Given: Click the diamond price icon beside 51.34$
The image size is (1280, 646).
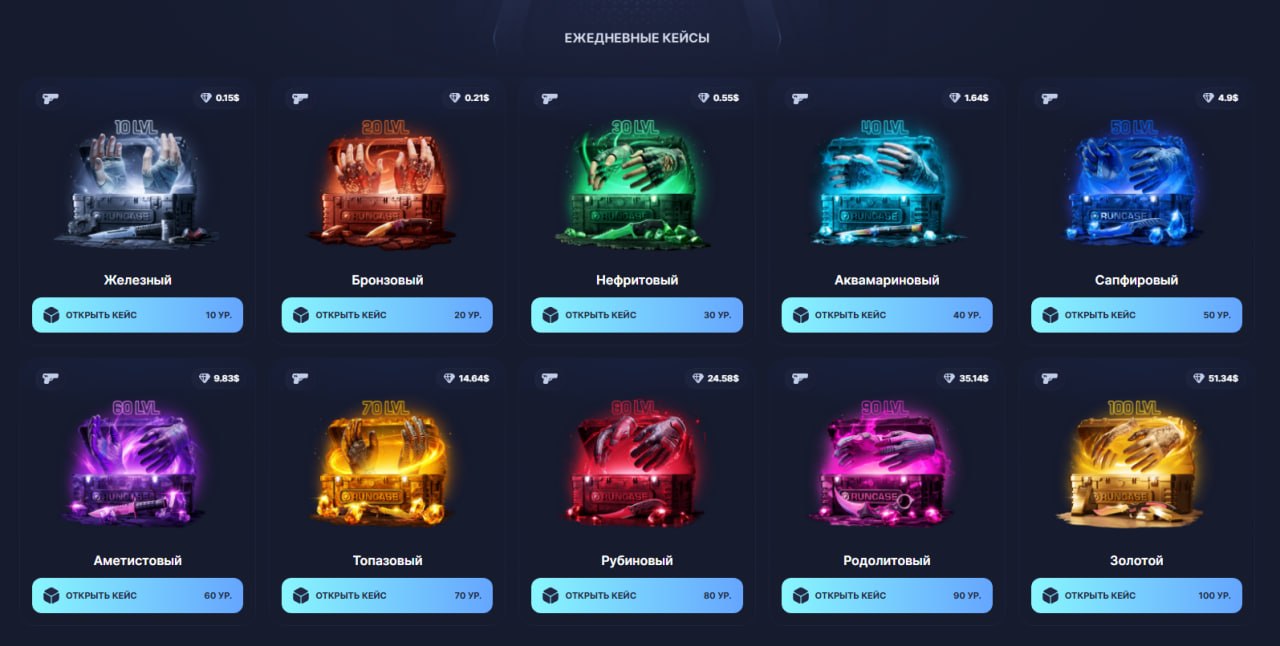Looking at the screenshot, I should [x=1199, y=378].
